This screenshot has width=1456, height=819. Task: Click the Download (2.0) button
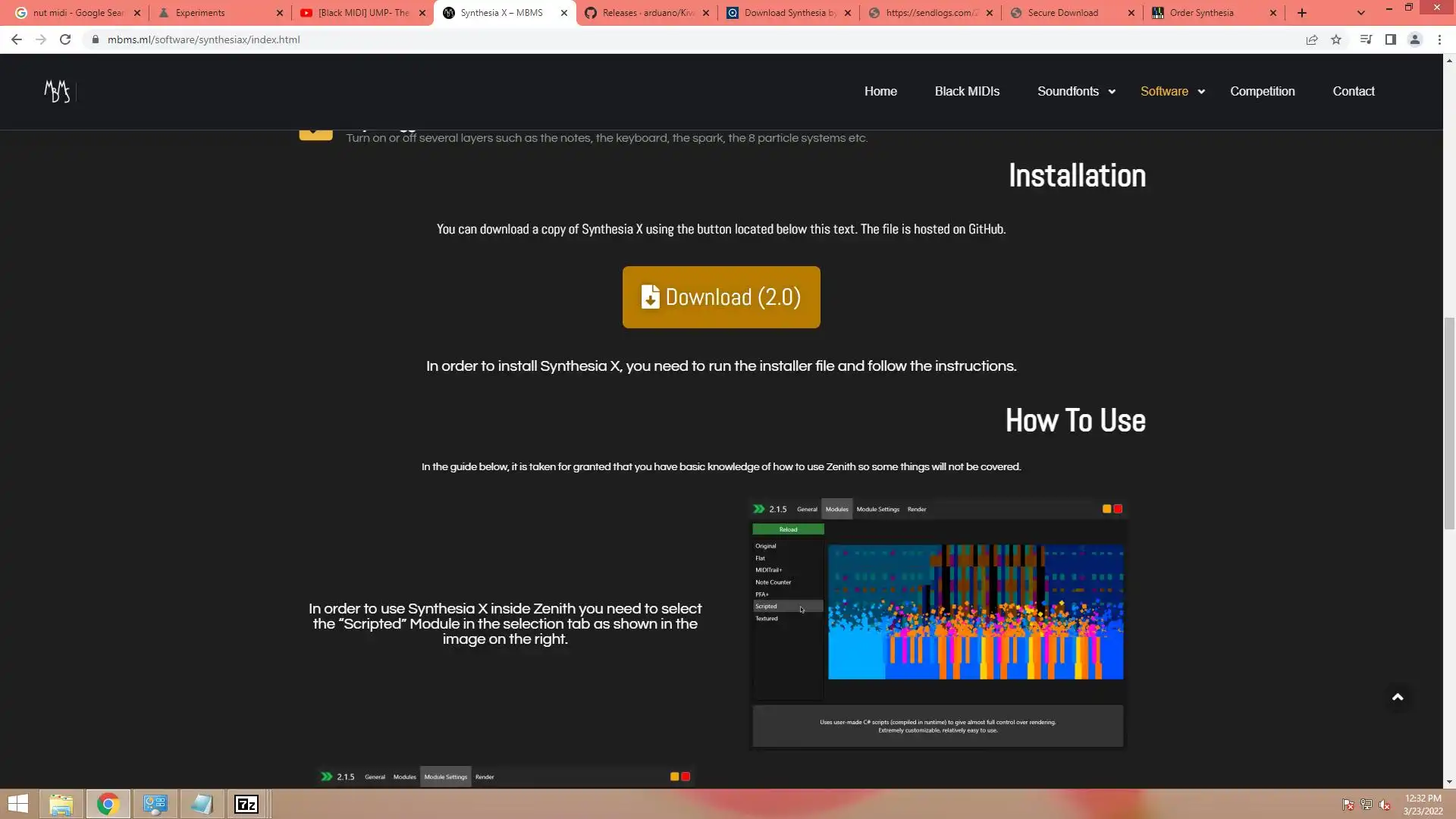(x=720, y=297)
